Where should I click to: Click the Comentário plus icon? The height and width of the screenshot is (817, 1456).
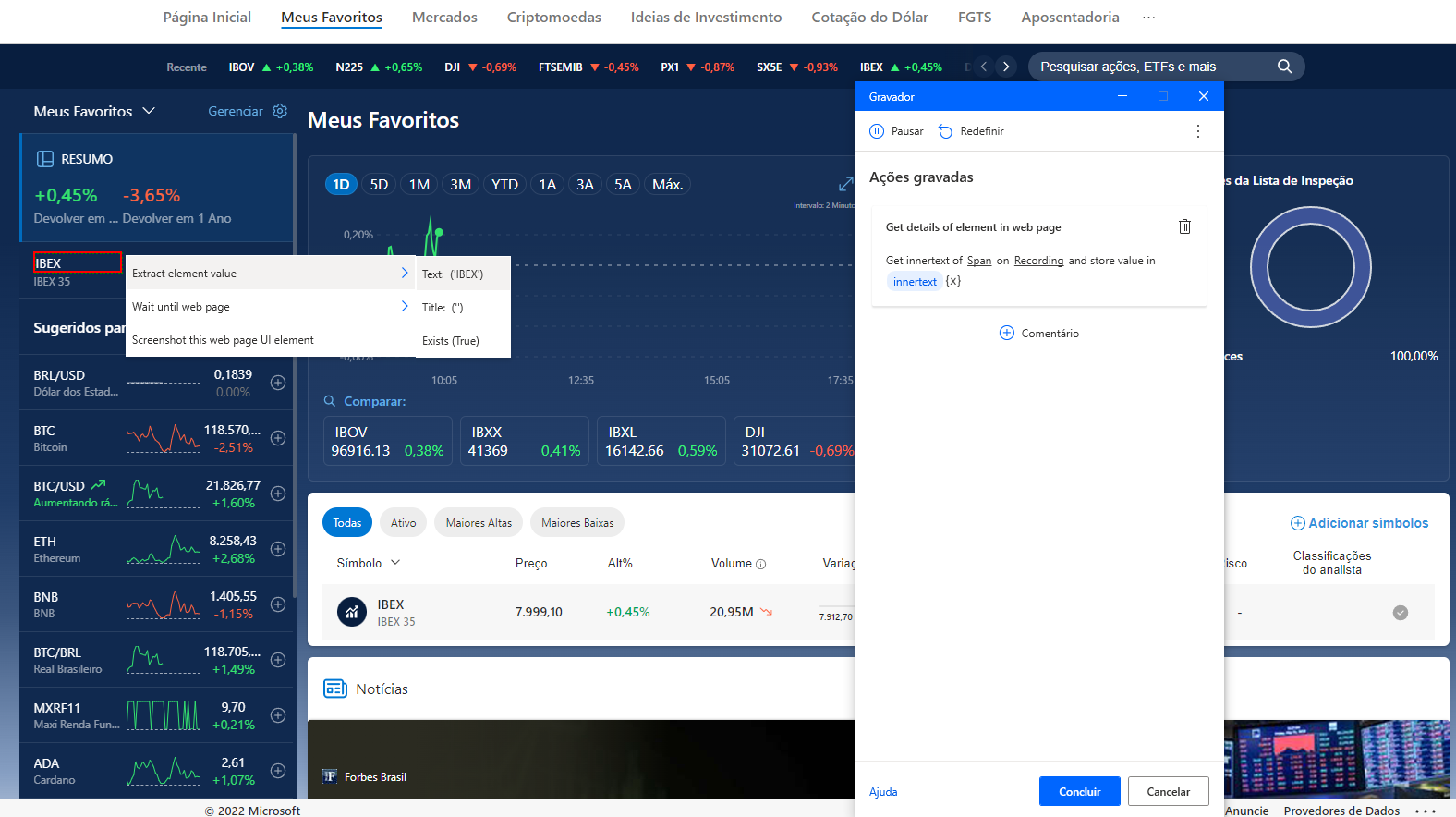(1007, 333)
